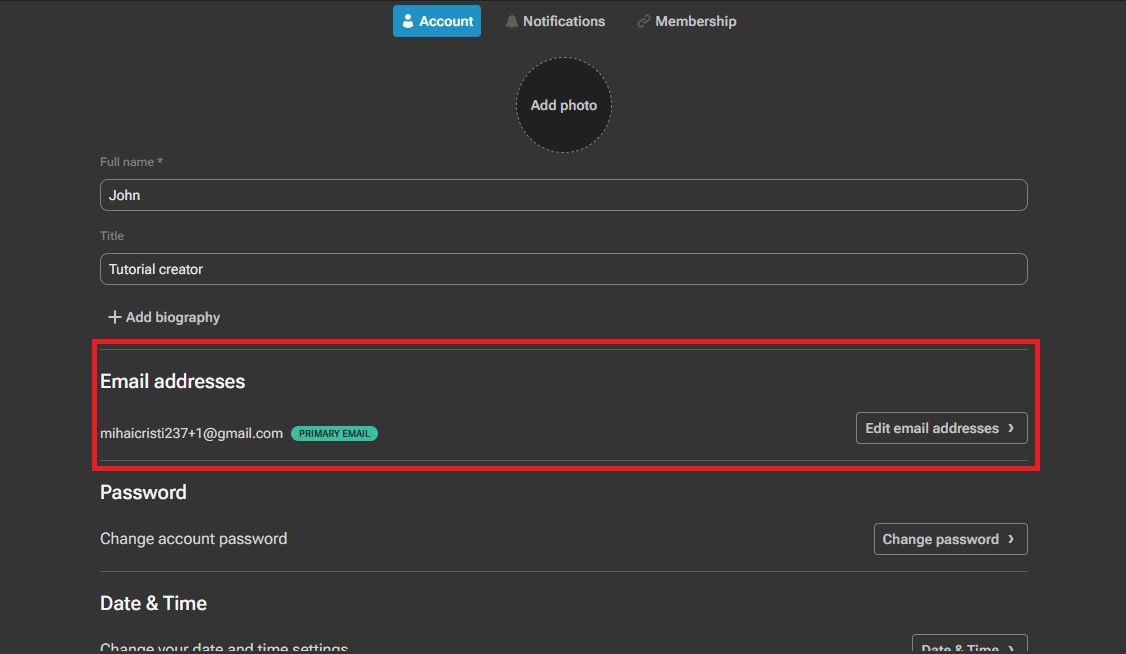1126x654 pixels.
Task: Expand chevron on Edit email addresses
Action: point(1011,428)
